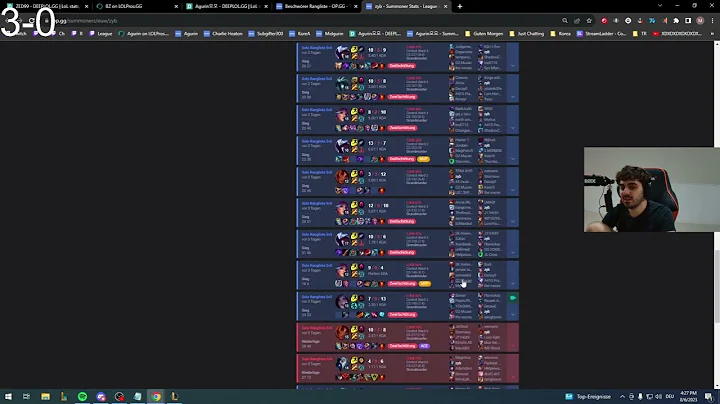Open Chrome's three-dot menu
Image resolution: width=720 pixels, height=404 pixels.
(712, 21)
